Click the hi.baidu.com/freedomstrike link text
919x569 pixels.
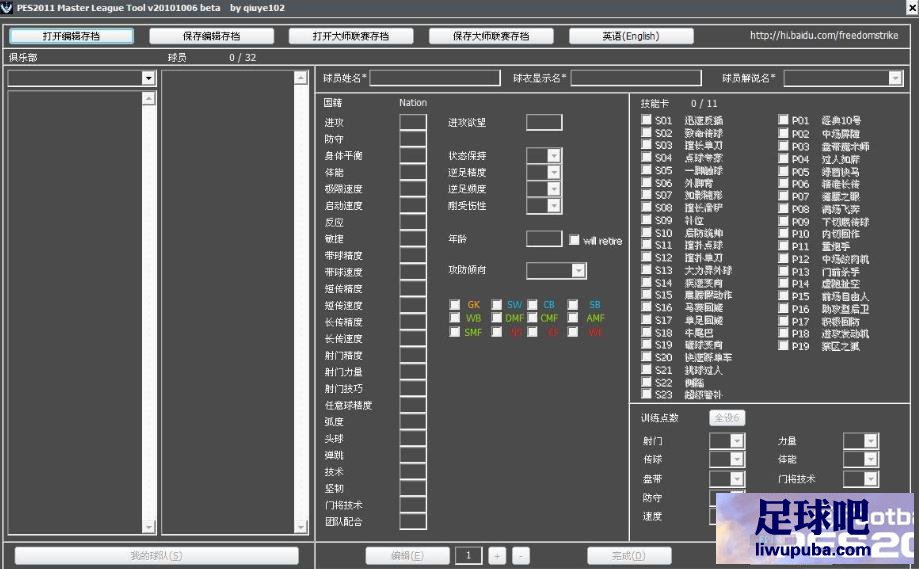click(x=824, y=35)
